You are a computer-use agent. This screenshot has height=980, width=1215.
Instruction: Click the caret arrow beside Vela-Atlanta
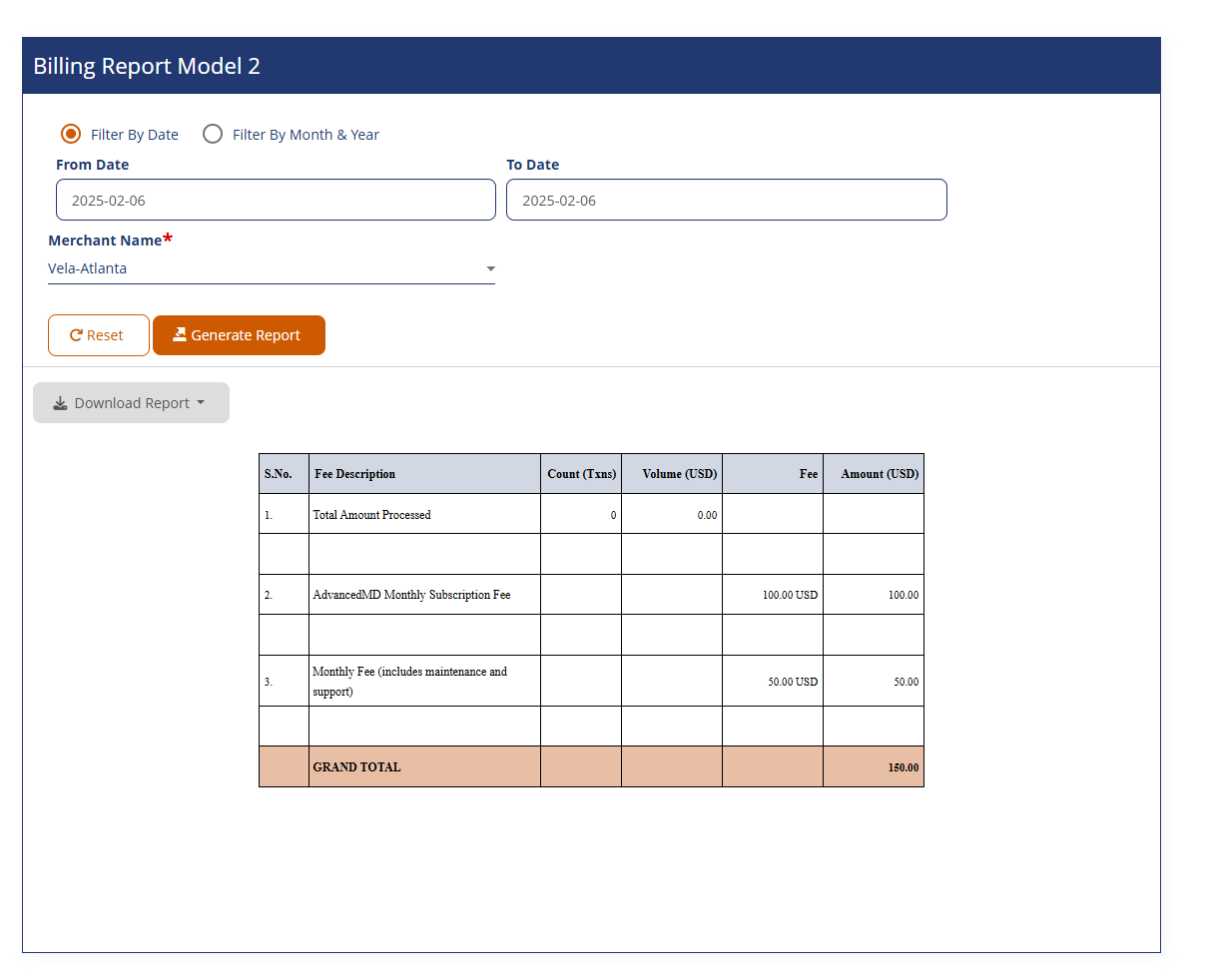(490, 268)
